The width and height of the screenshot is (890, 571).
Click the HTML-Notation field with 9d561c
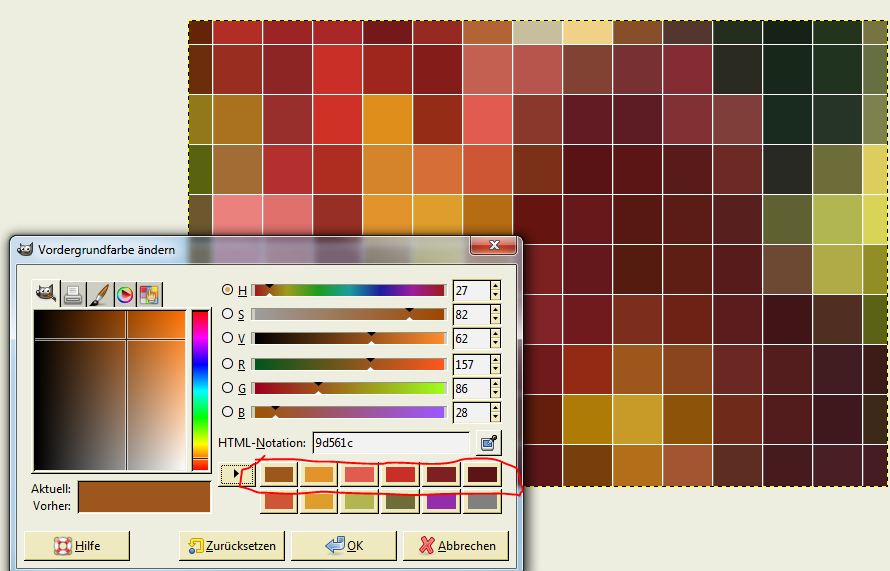tap(391, 443)
